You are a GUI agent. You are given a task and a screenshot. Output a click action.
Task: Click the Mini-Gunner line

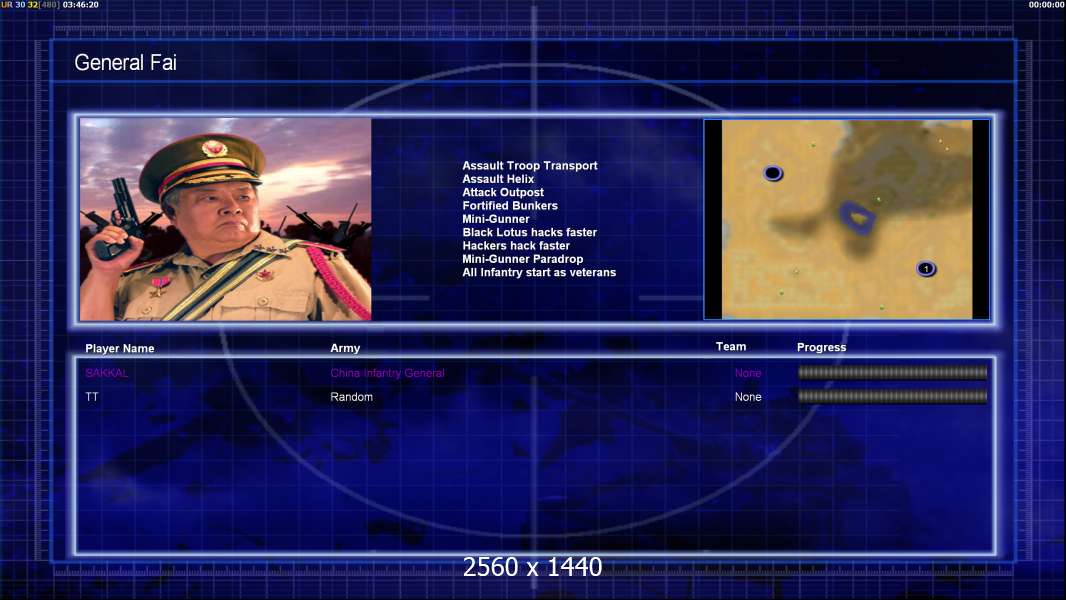(x=496, y=219)
